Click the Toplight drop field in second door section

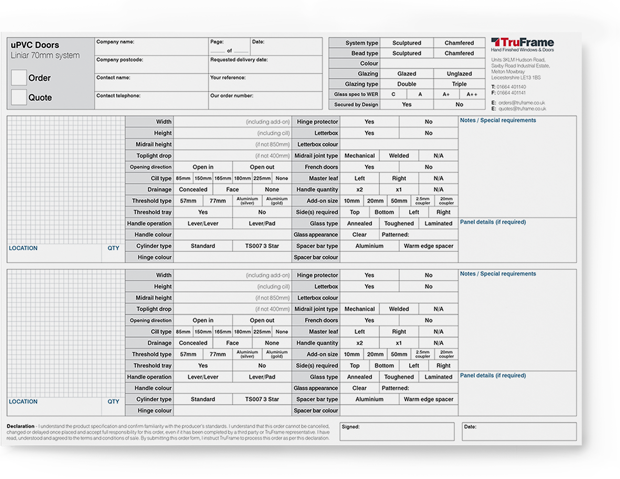pos(232,309)
